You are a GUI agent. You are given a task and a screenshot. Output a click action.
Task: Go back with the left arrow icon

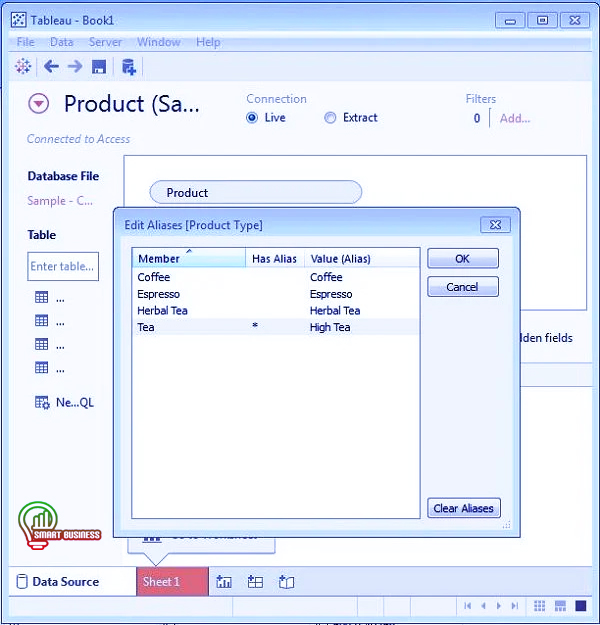[x=51, y=66]
